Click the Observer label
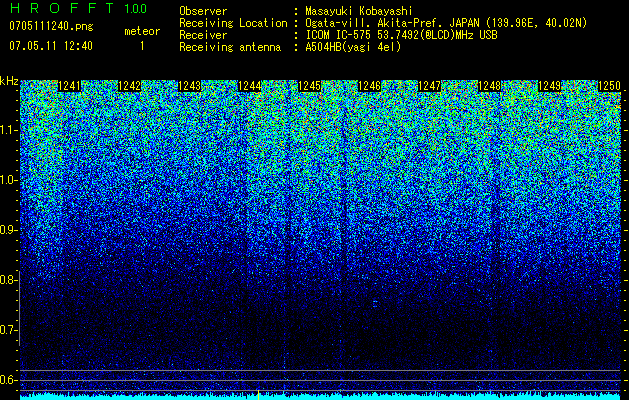The width and height of the screenshot is (629, 400). click(x=203, y=11)
